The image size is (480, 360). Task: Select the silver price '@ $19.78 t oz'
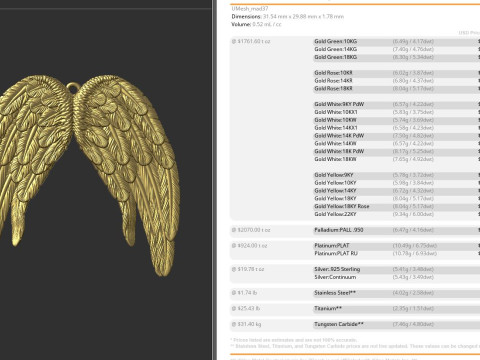pos(248,269)
